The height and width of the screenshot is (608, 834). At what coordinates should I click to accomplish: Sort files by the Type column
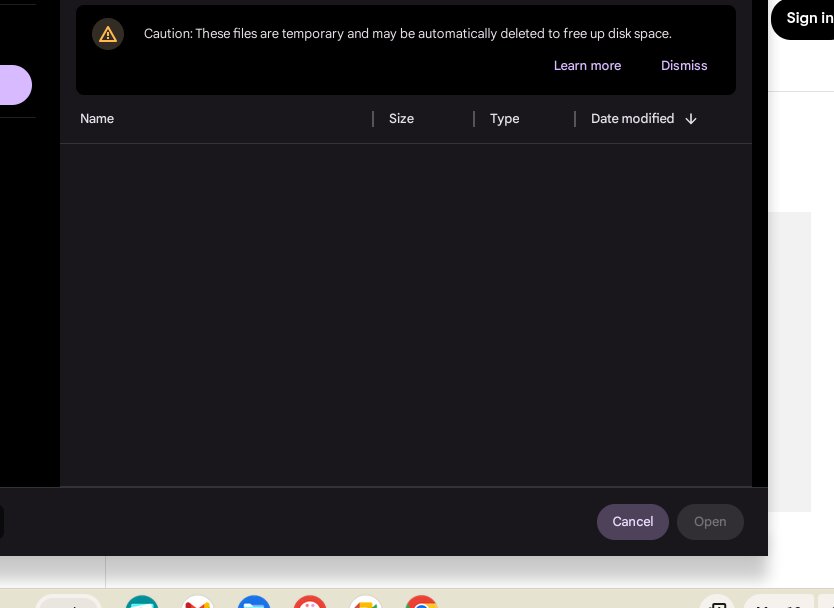pos(504,119)
